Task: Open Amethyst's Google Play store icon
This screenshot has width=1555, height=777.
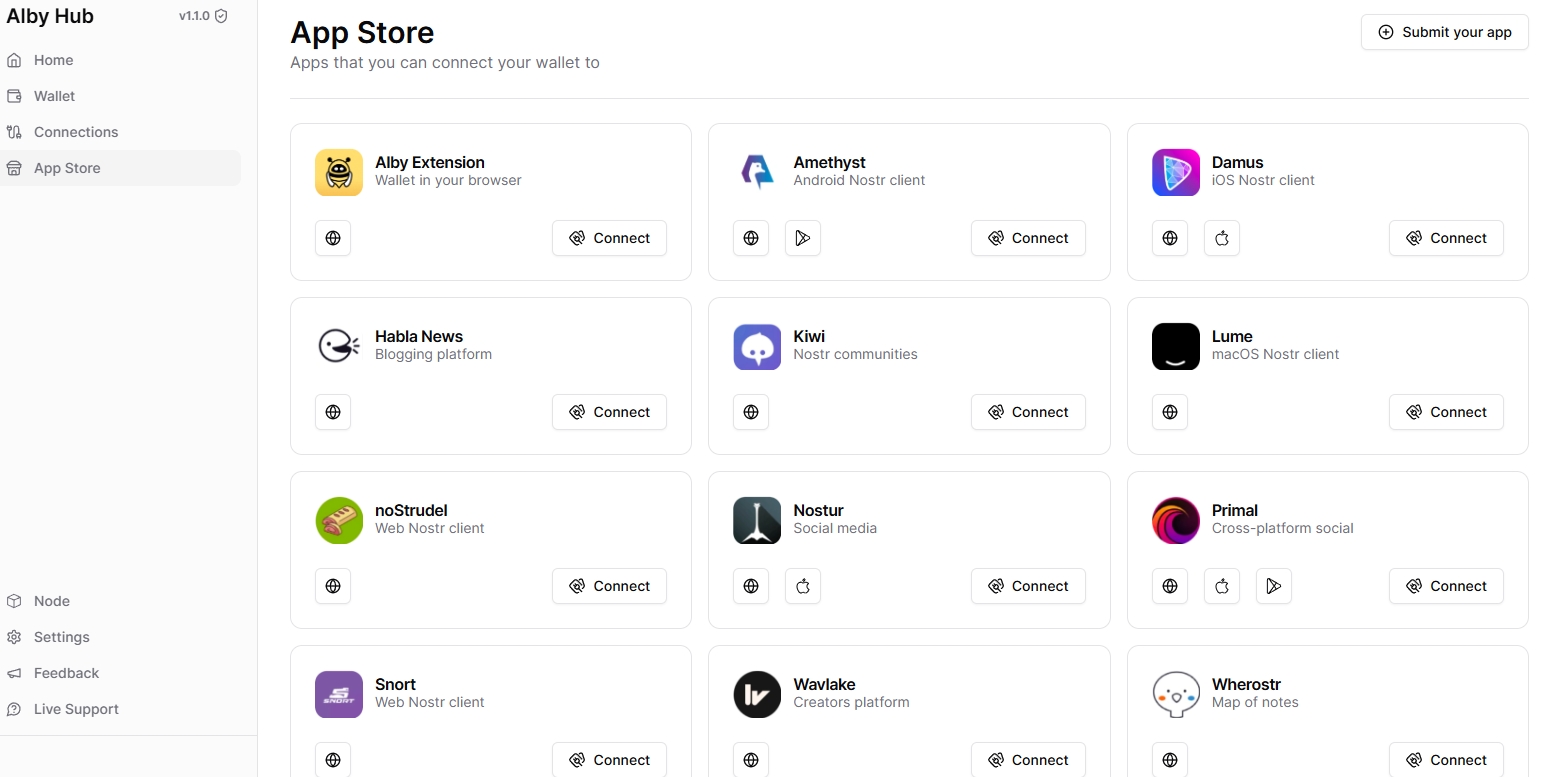Action: click(802, 238)
